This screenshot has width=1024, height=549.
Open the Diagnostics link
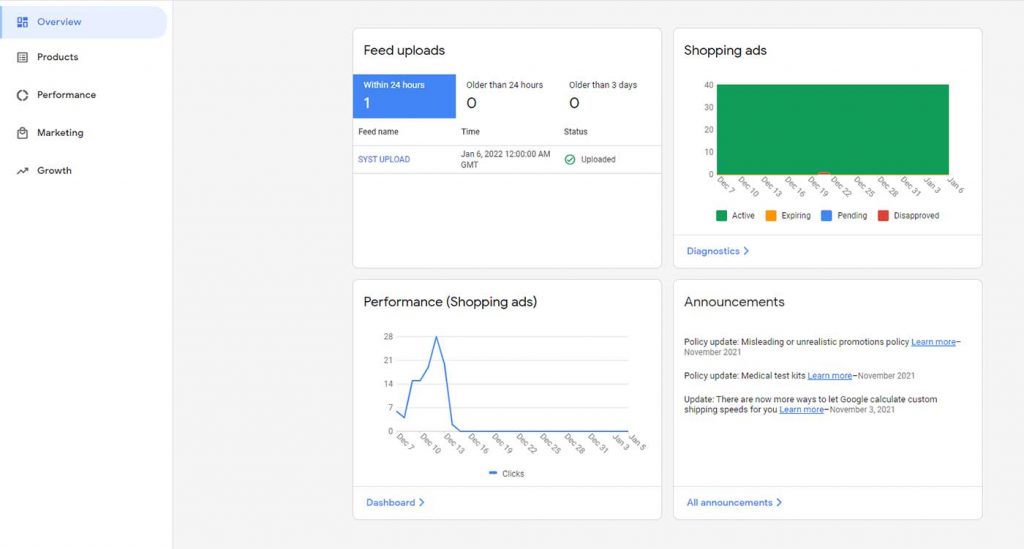pos(717,251)
